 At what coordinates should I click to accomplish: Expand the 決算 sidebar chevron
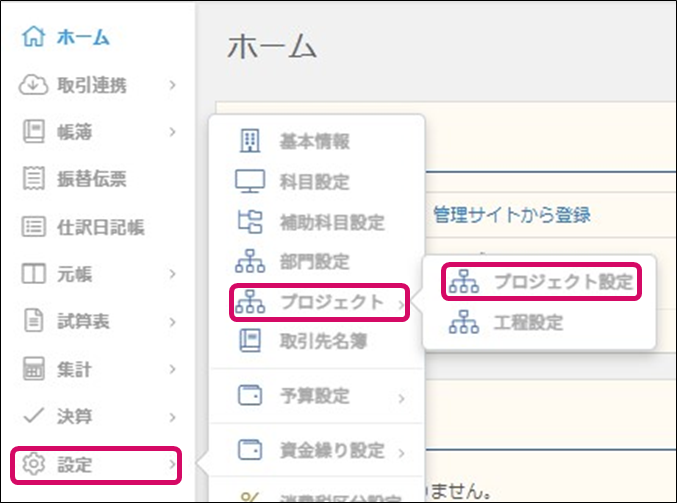tap(173, 416)
